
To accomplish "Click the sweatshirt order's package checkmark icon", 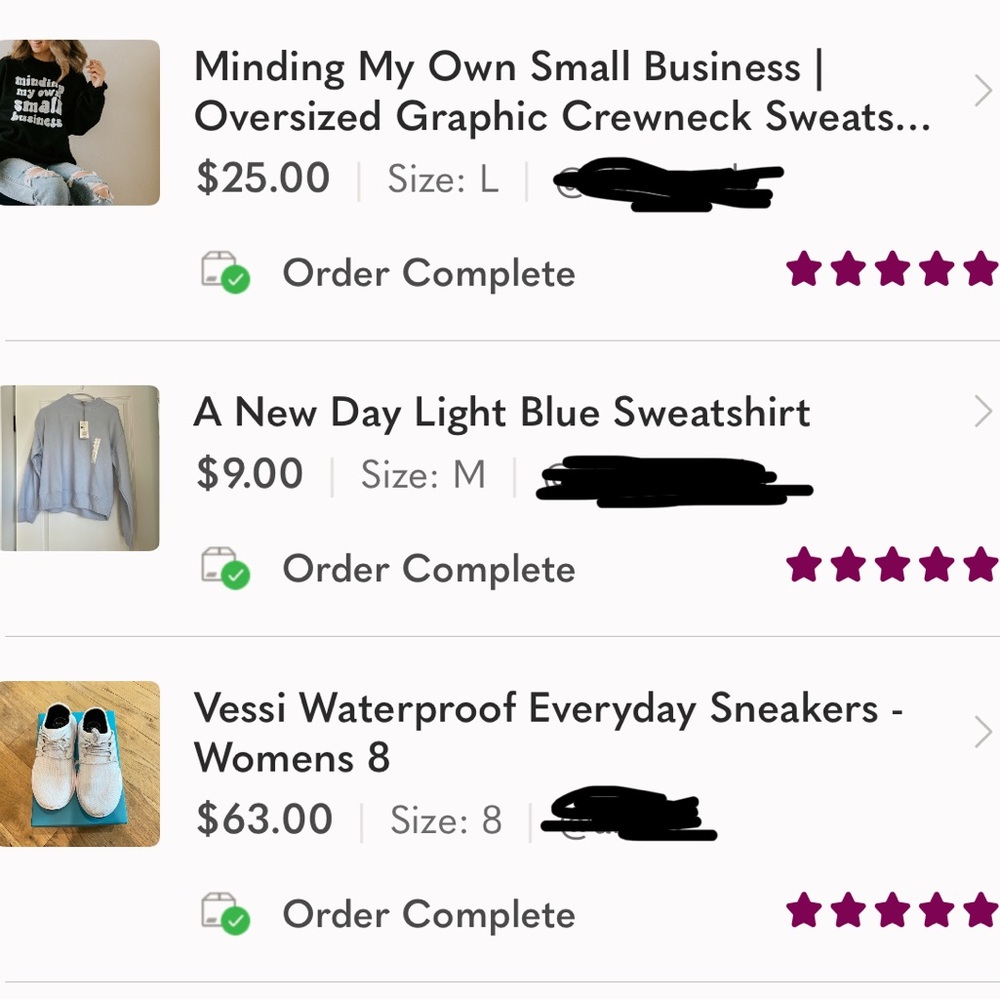I will 225,272.
